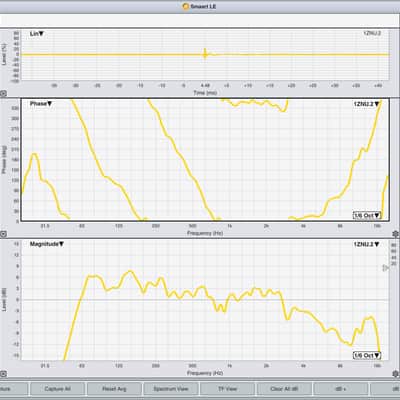The width and height of the screenshot is (400, 400).
Task: Switch to TF View
Action: [x=227, y=389]
